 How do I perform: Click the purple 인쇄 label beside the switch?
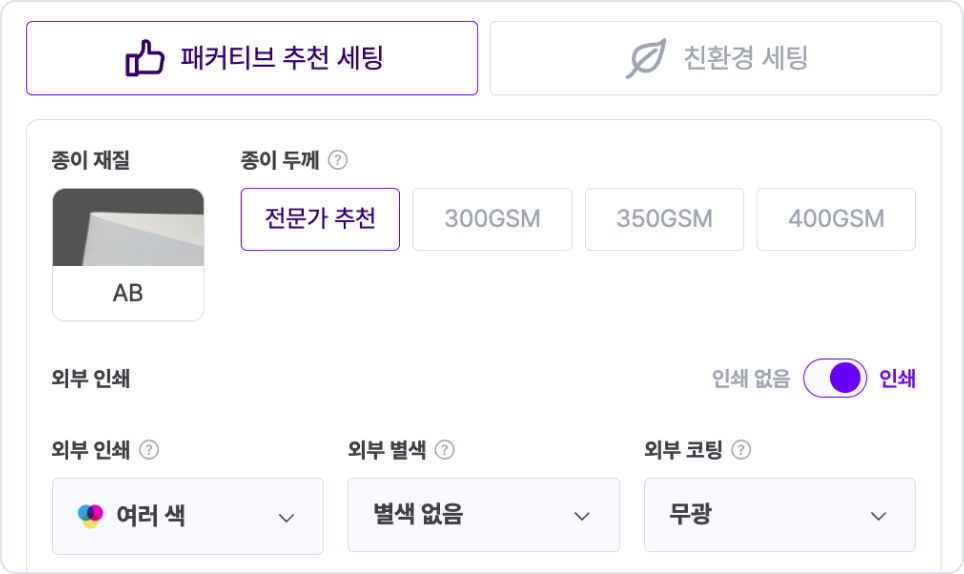897,379
